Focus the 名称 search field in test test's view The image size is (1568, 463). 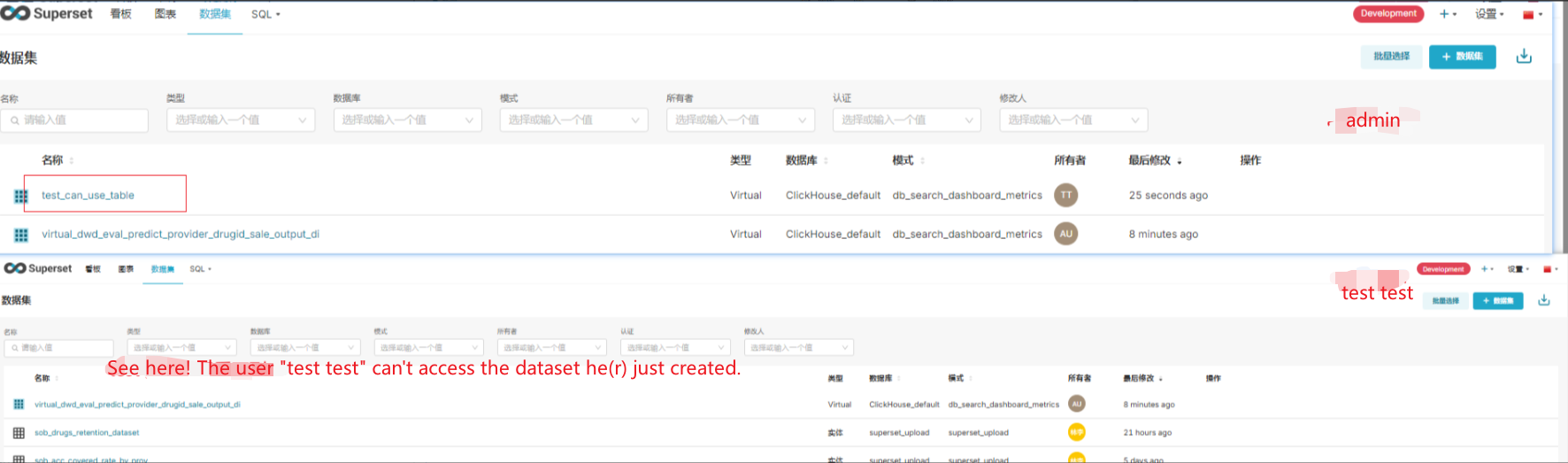[x=59, y=348]
